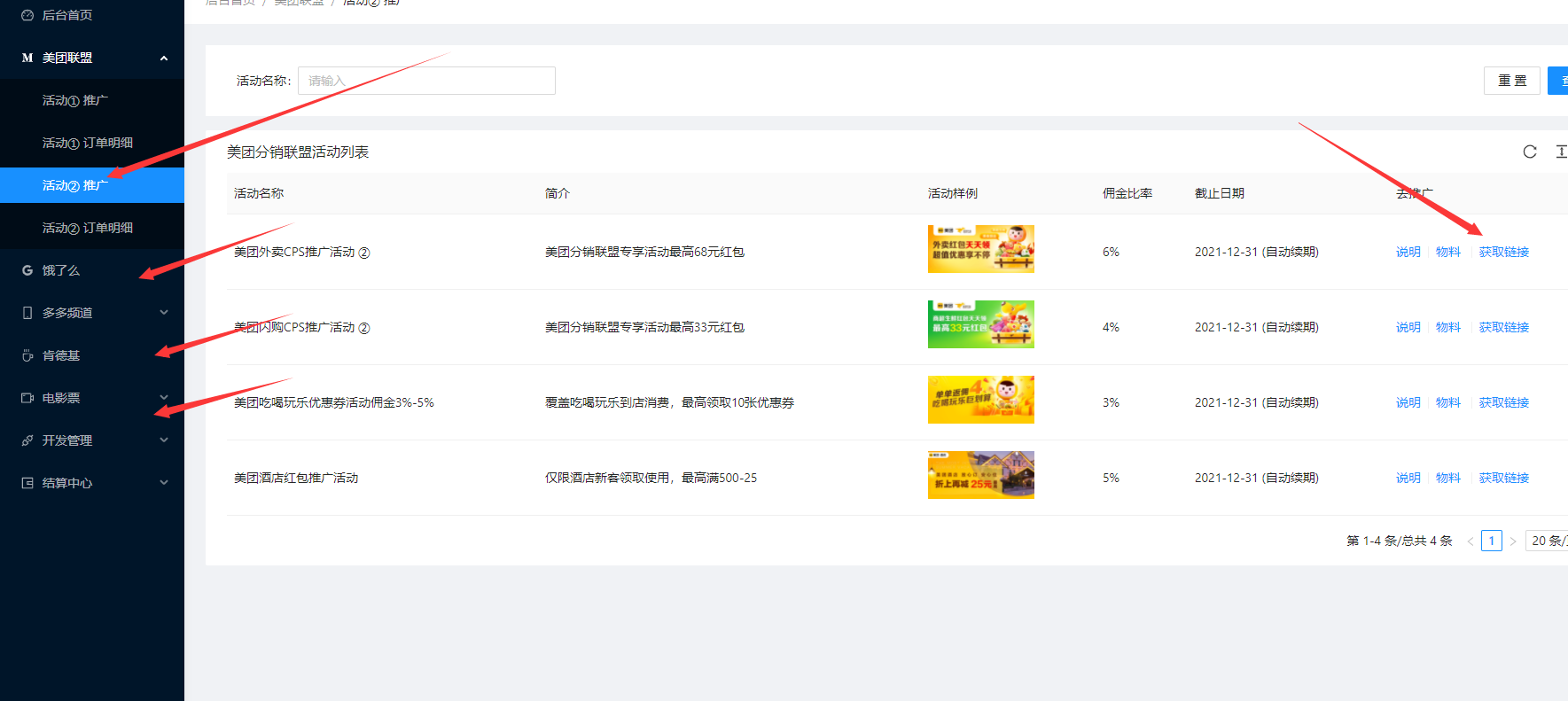The image size is (1568, 701).
Task: Click the 饿了么 icon in sidebar
Action: coord(27,270)
